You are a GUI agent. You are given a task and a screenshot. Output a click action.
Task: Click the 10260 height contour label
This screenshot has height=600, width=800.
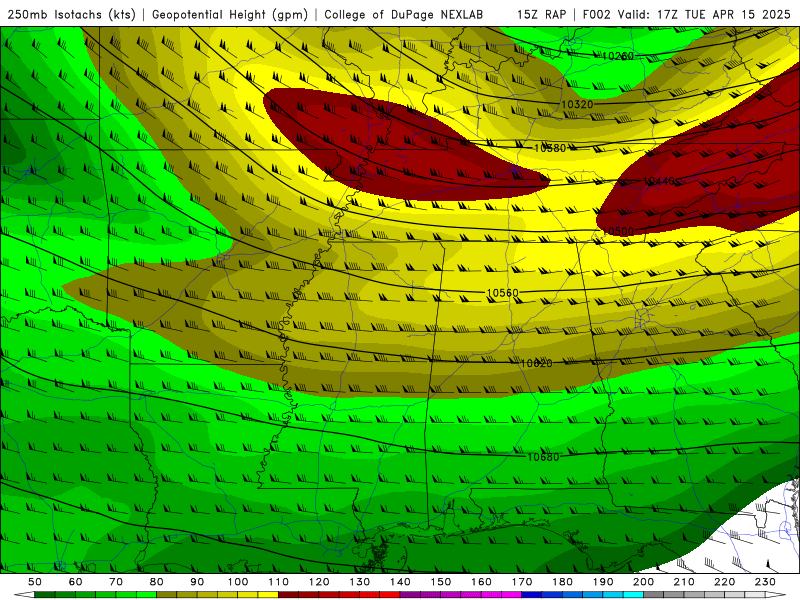(617, 56)
